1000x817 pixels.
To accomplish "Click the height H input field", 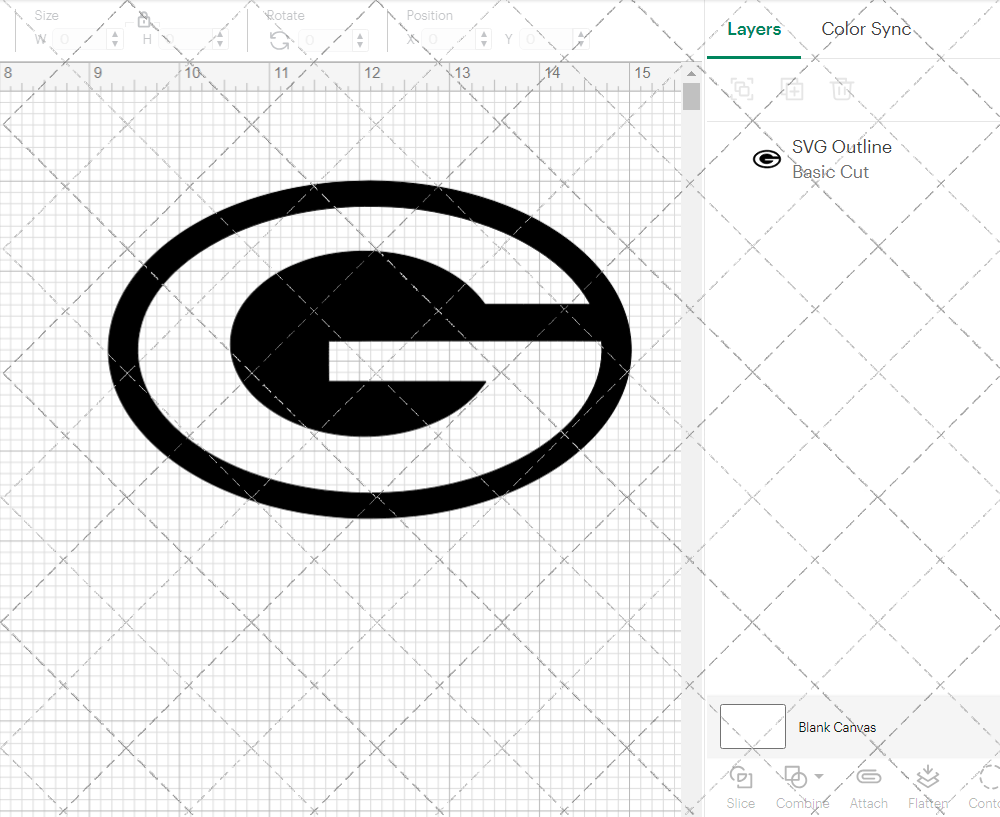I will click(x=184, y=40).
